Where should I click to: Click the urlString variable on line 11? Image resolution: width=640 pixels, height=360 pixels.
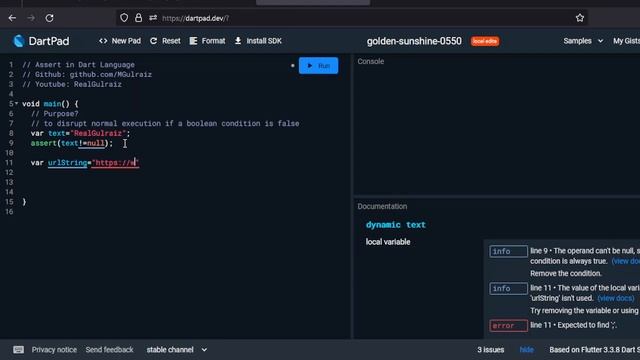click(67, 163)
